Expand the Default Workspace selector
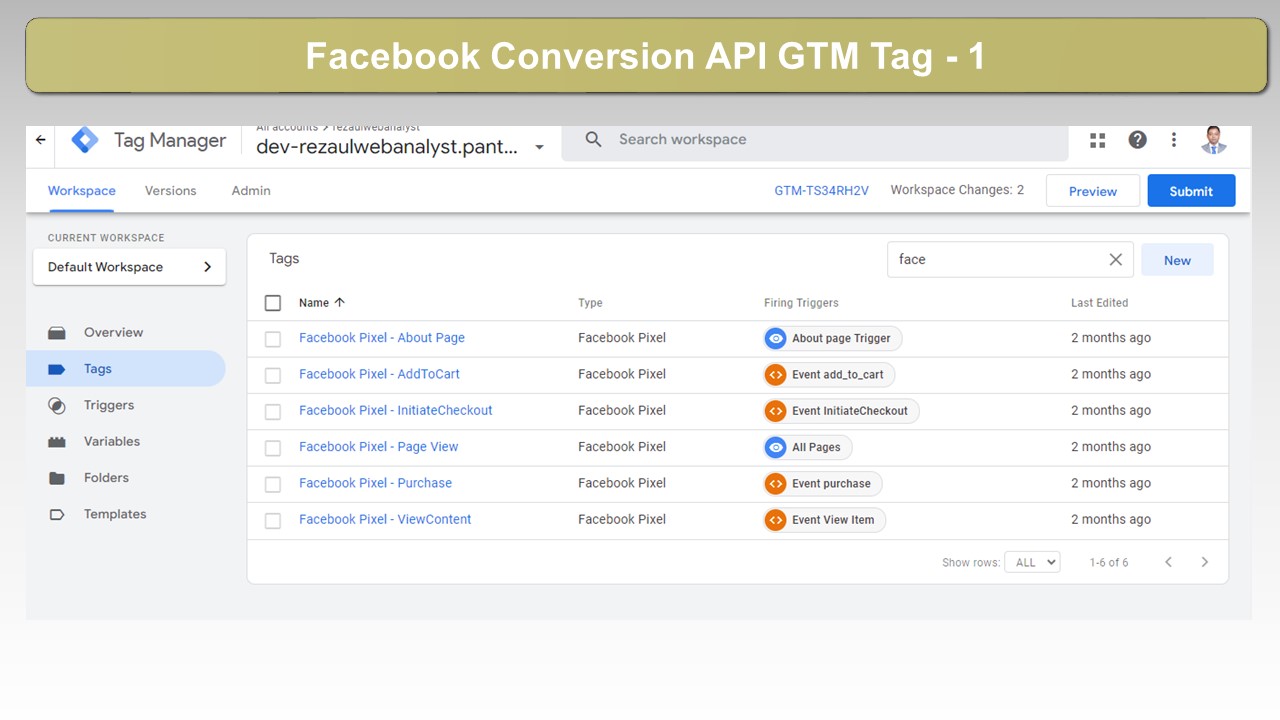The image size is (1280, 720). [129, 267]
